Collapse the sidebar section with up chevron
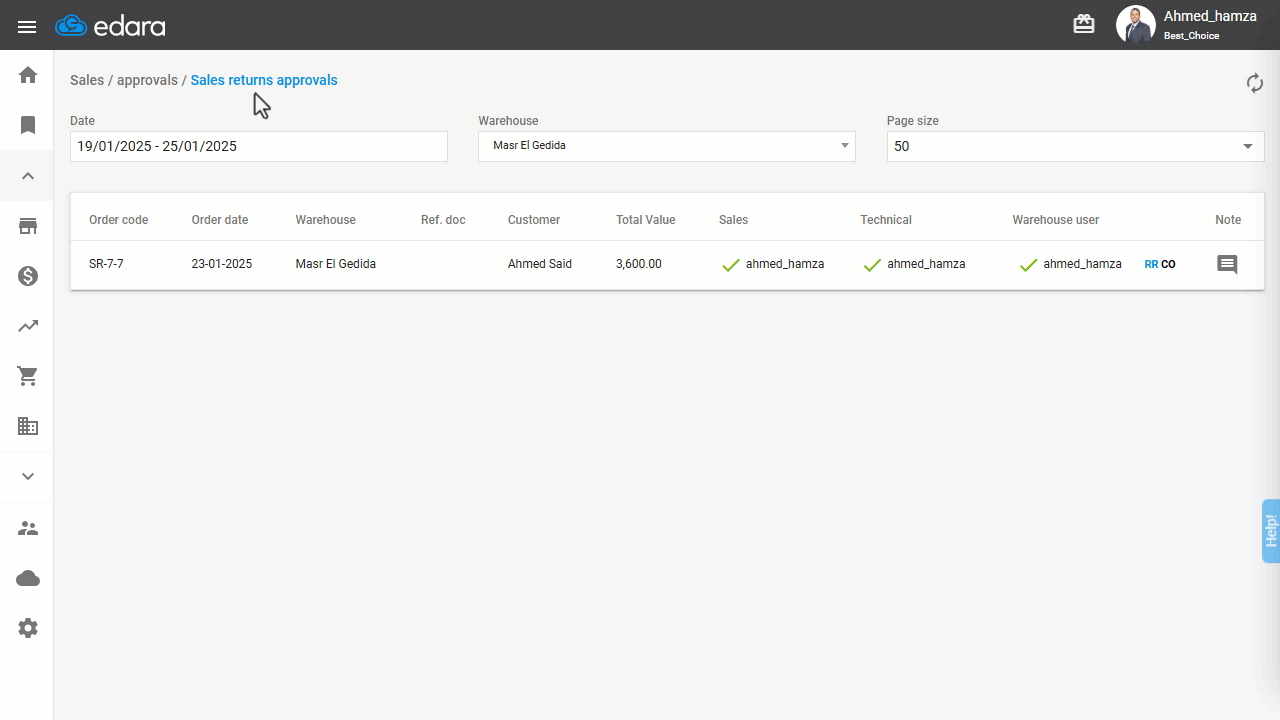This screenshot has width=1280, height=720. 28,176
